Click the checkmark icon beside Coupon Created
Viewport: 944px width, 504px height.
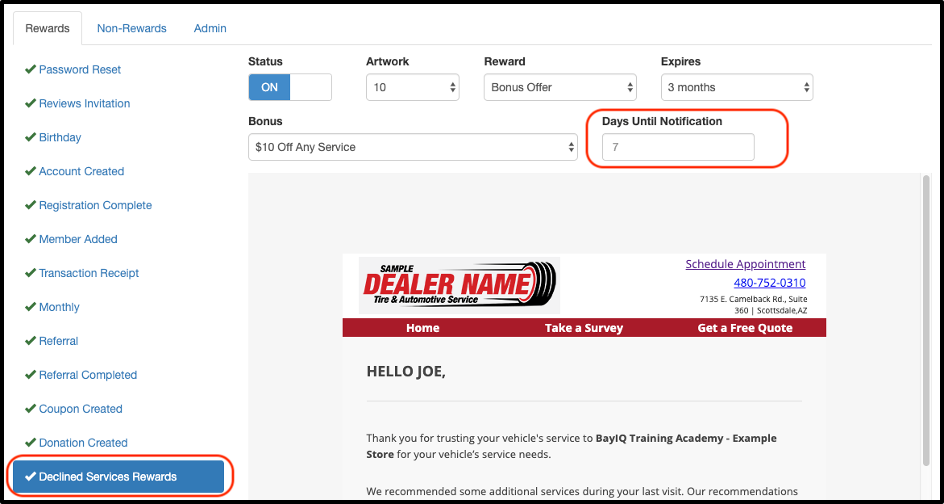coord(30,410)
